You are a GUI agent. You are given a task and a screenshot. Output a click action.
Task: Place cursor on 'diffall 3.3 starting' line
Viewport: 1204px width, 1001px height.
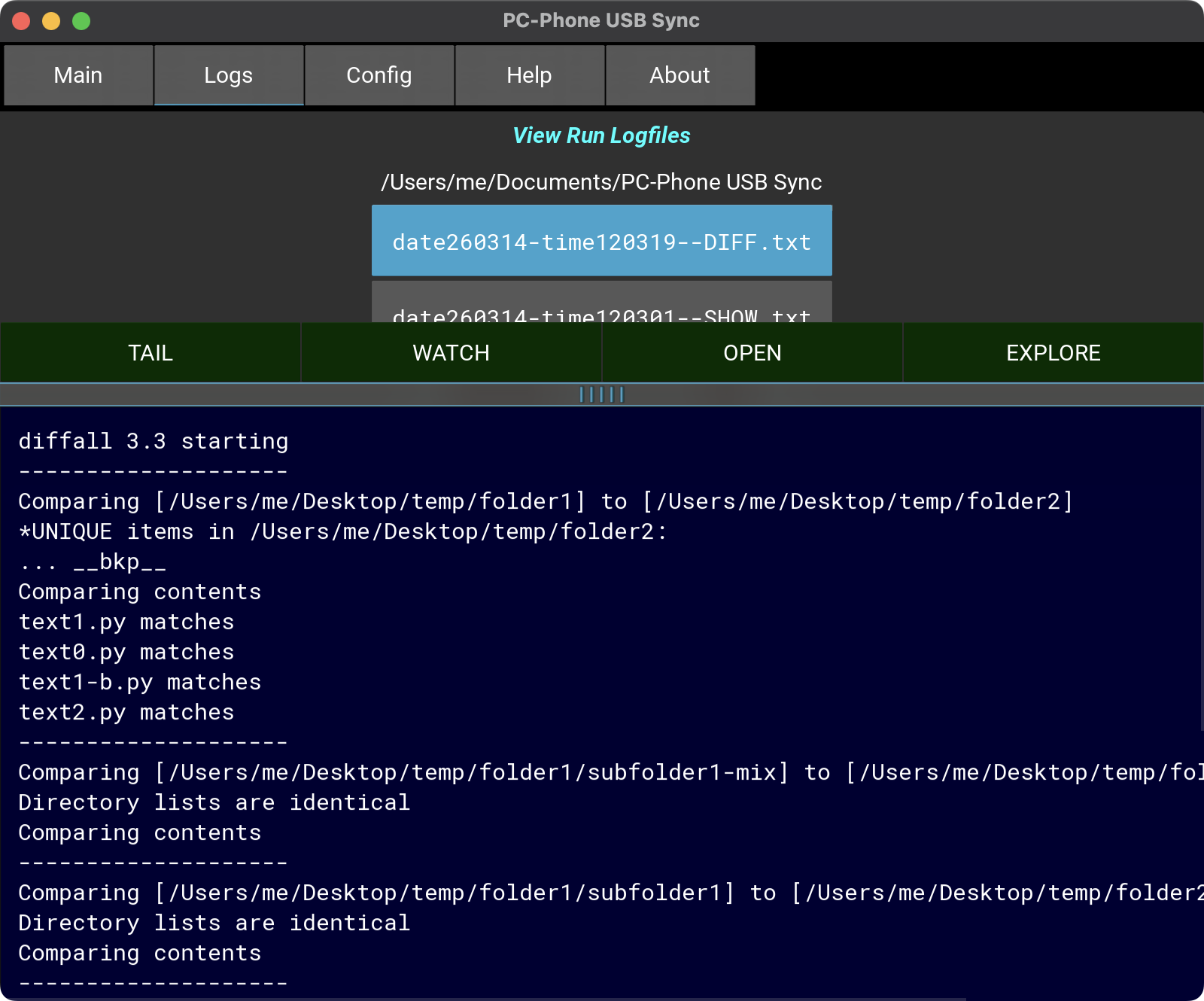(154, 441)
